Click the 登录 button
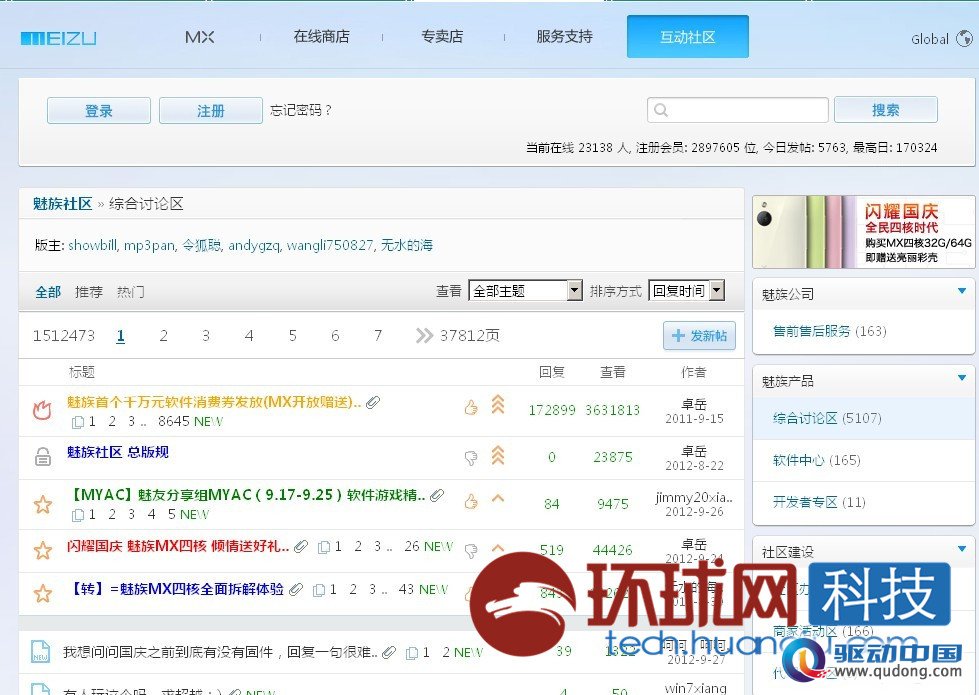Viewport: 979px width, 695px height. (x=99, y=111)
